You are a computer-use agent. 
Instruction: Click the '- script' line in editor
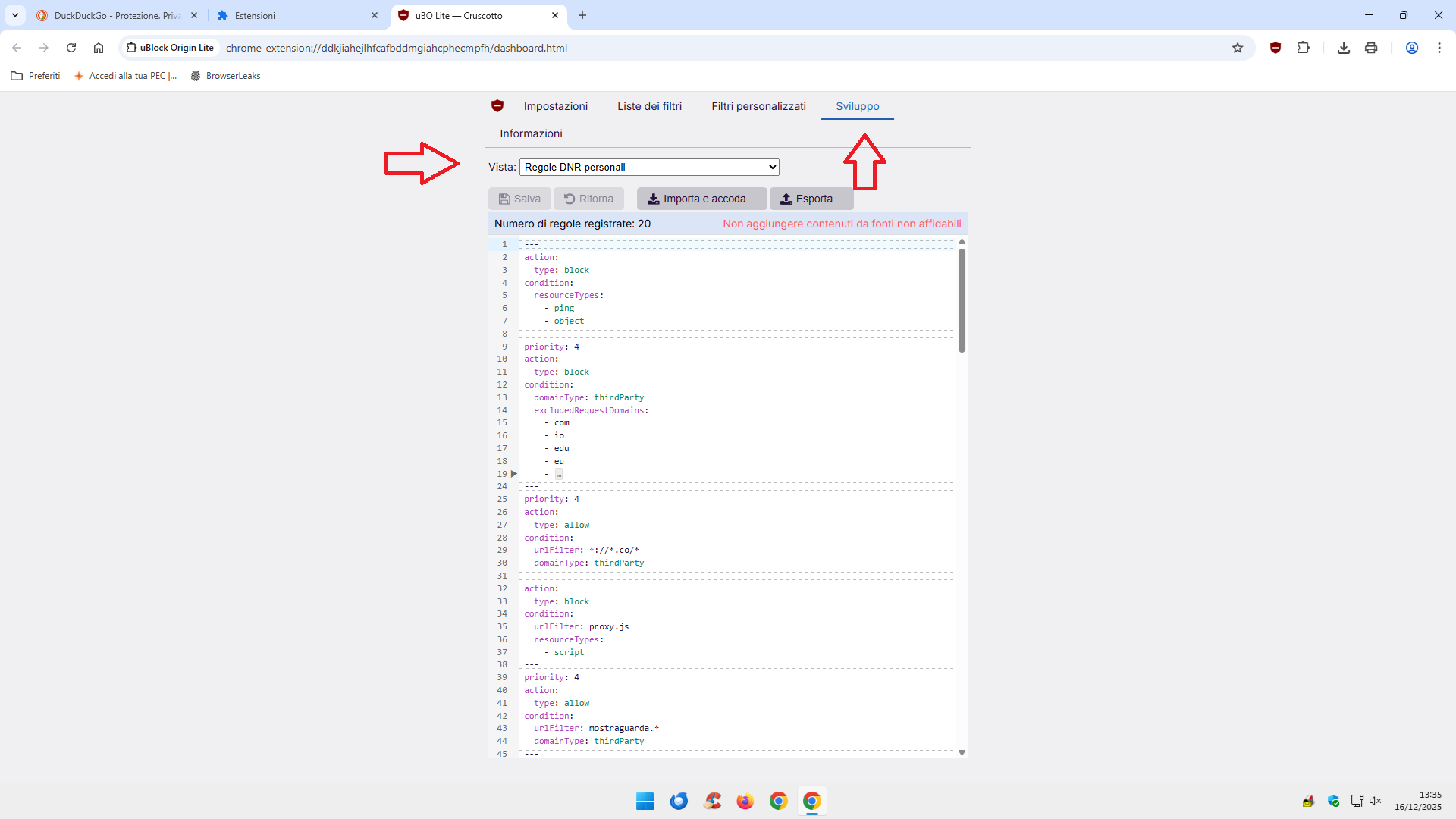564,652
